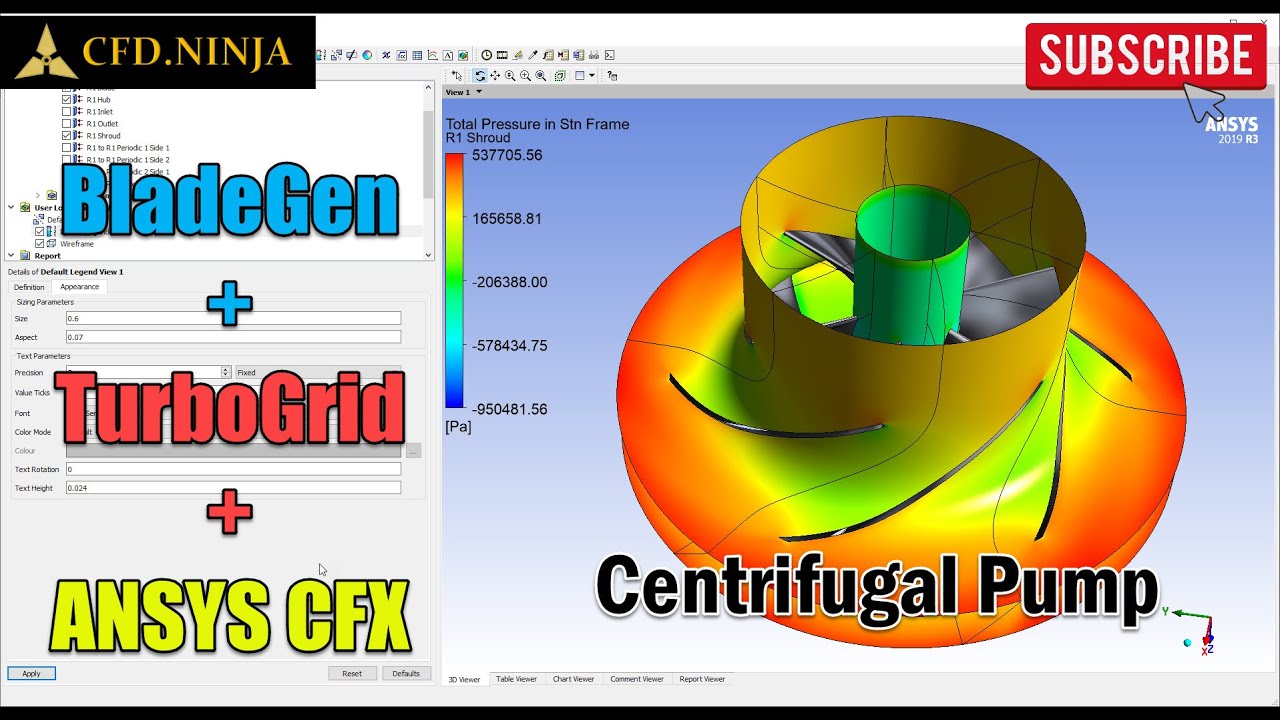Uncheck the R1 Shroud checkbox
The width and height of the screenshot is (1280, 720).
pyautogui.click(x=67, y=136)
